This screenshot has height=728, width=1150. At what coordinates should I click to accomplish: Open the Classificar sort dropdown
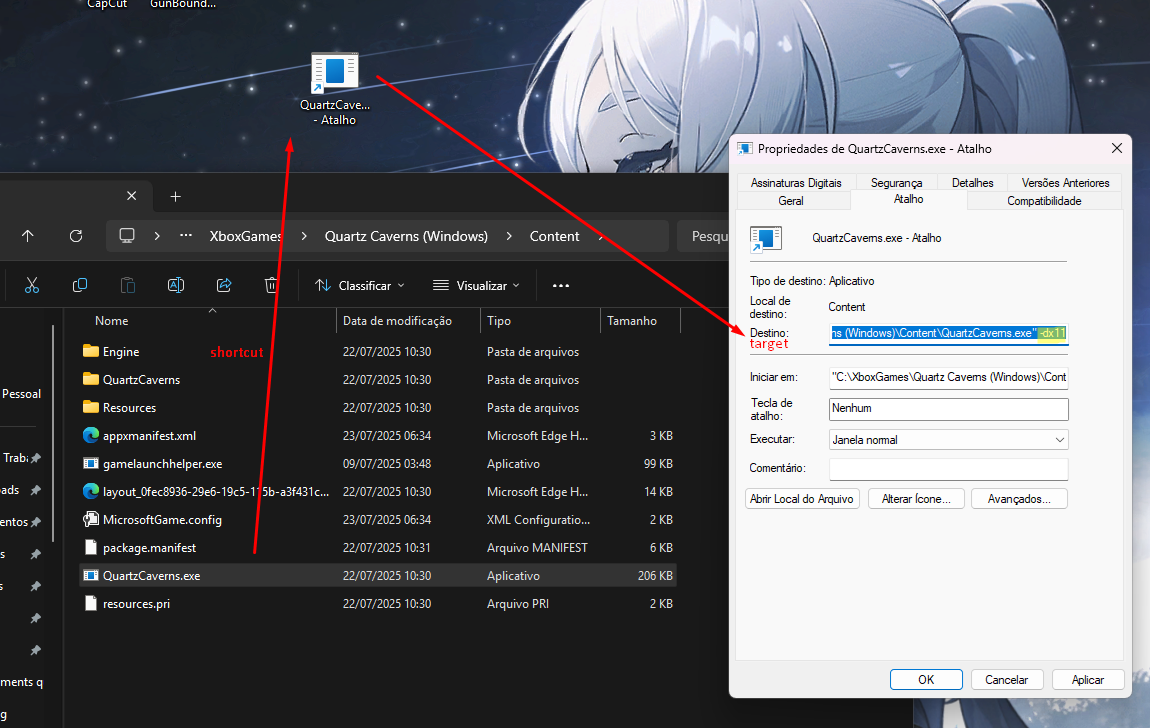[359, 285]
